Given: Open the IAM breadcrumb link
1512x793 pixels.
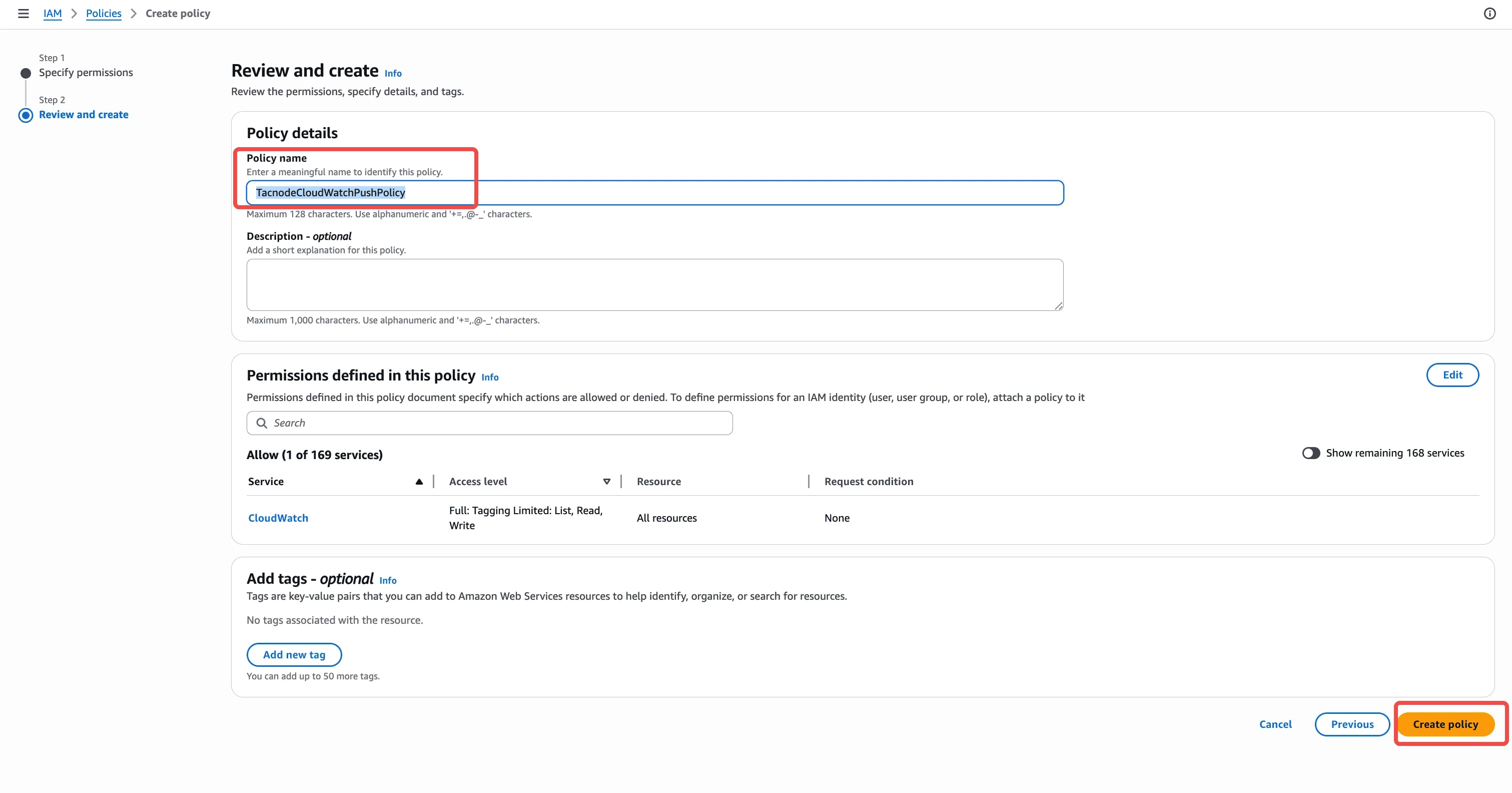Looking at the screenshot, I should 52,14.
